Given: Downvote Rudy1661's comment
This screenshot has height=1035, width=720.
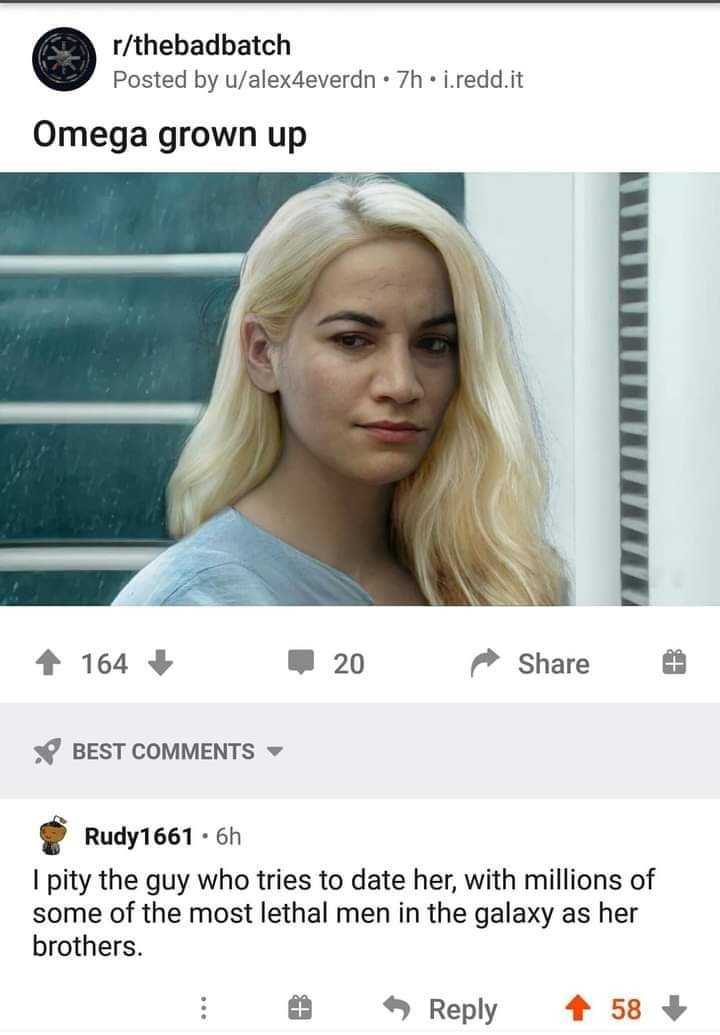Looking at the screenshot, I should 674,1009.
